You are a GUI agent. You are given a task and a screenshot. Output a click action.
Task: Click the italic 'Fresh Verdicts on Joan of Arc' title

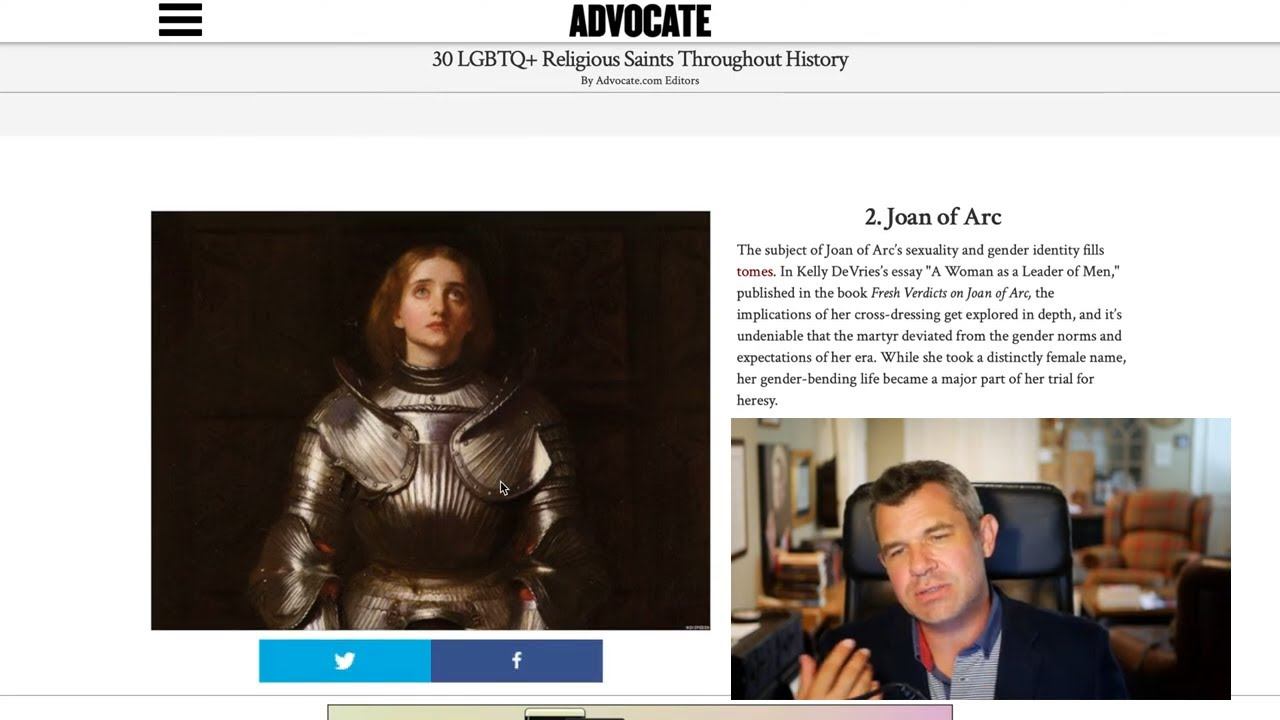pyautogui.click(x=951, y=293)
